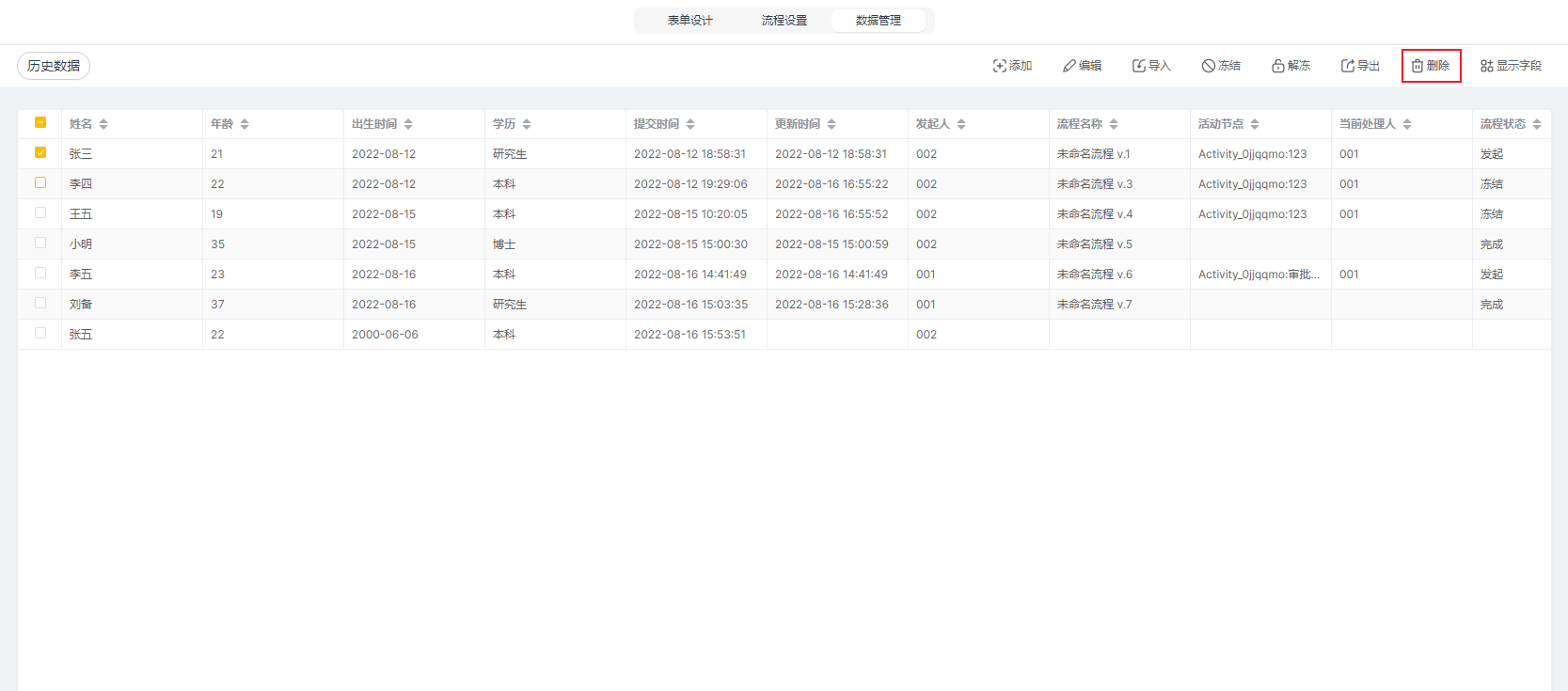Click birth date 2000-06-06 cell

click(414, 335)
